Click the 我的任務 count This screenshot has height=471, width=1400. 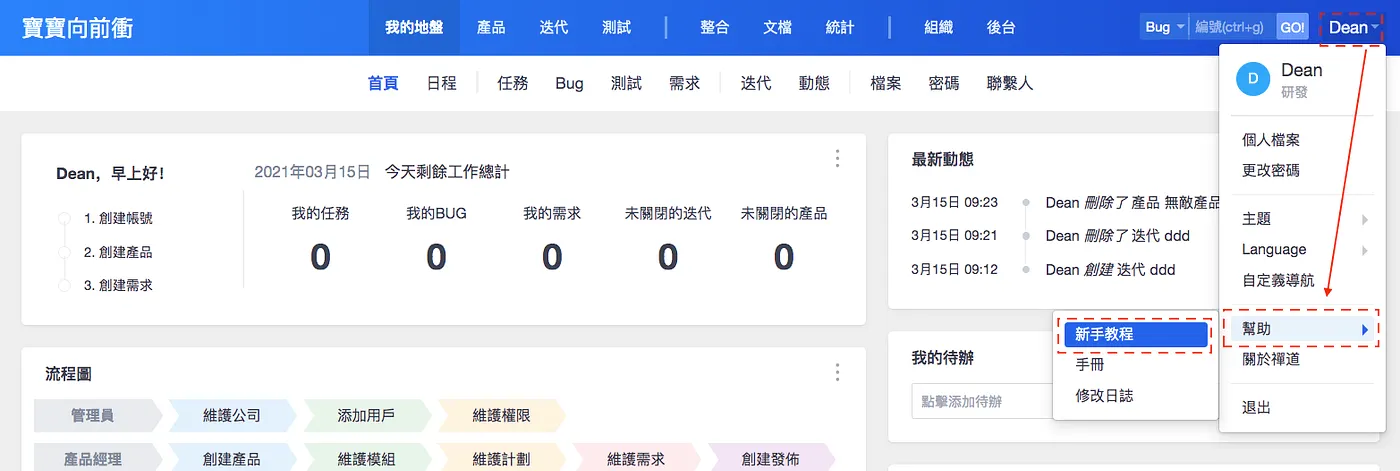pyautogui.click(x=320, y=257)
